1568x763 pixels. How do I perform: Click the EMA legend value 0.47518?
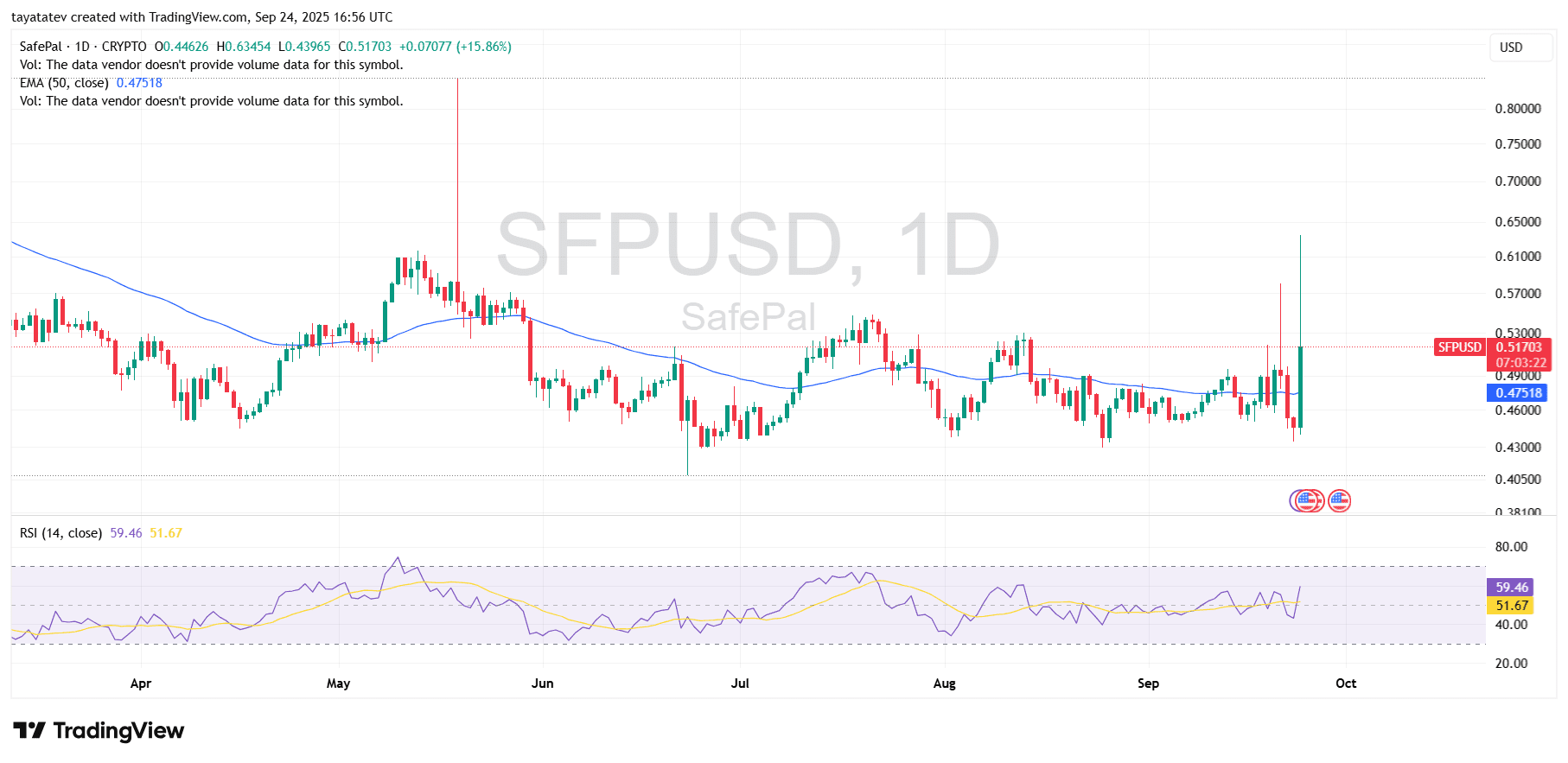(139, 83)
